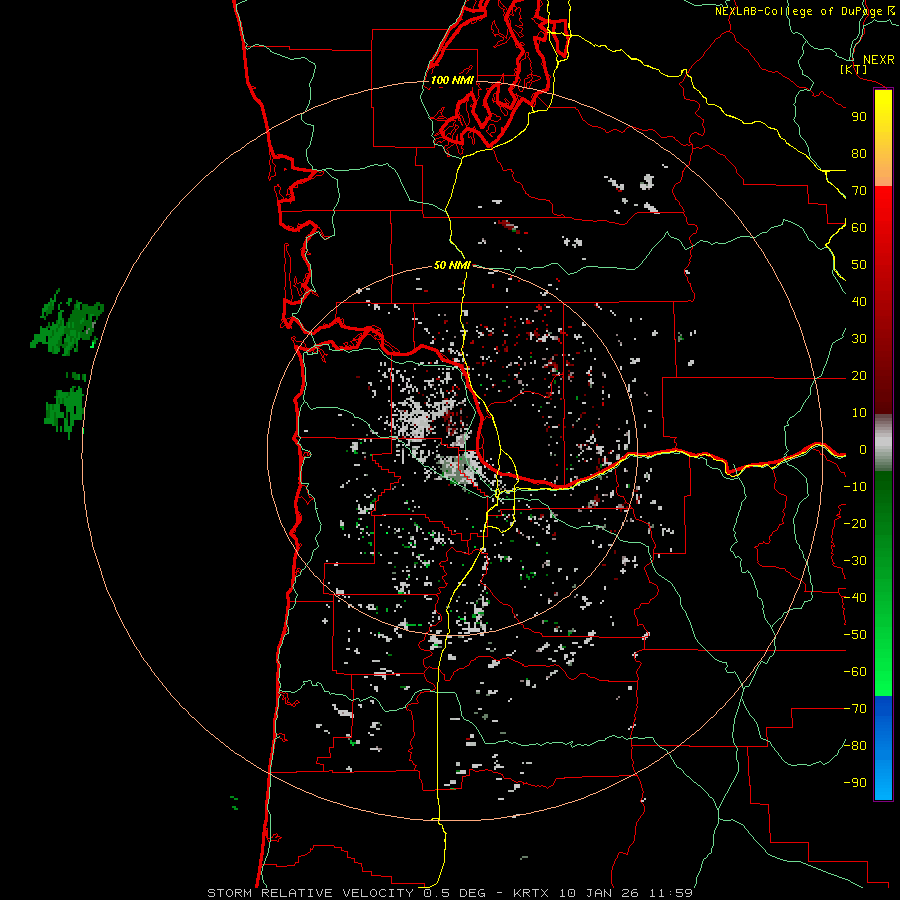This screenshot has height=900, width=900.
Task: Select the -70 value on velocity scale
Action: pyautogui.click(x=855, y=709)
